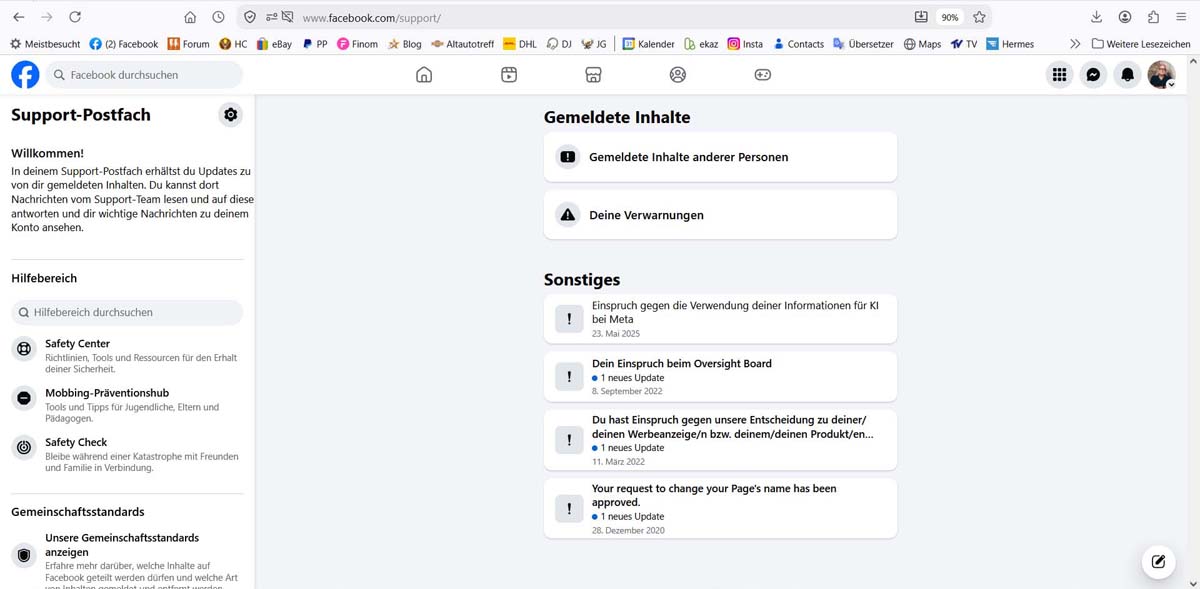
Task: Click the new message compose icon
Action: 1158,562
